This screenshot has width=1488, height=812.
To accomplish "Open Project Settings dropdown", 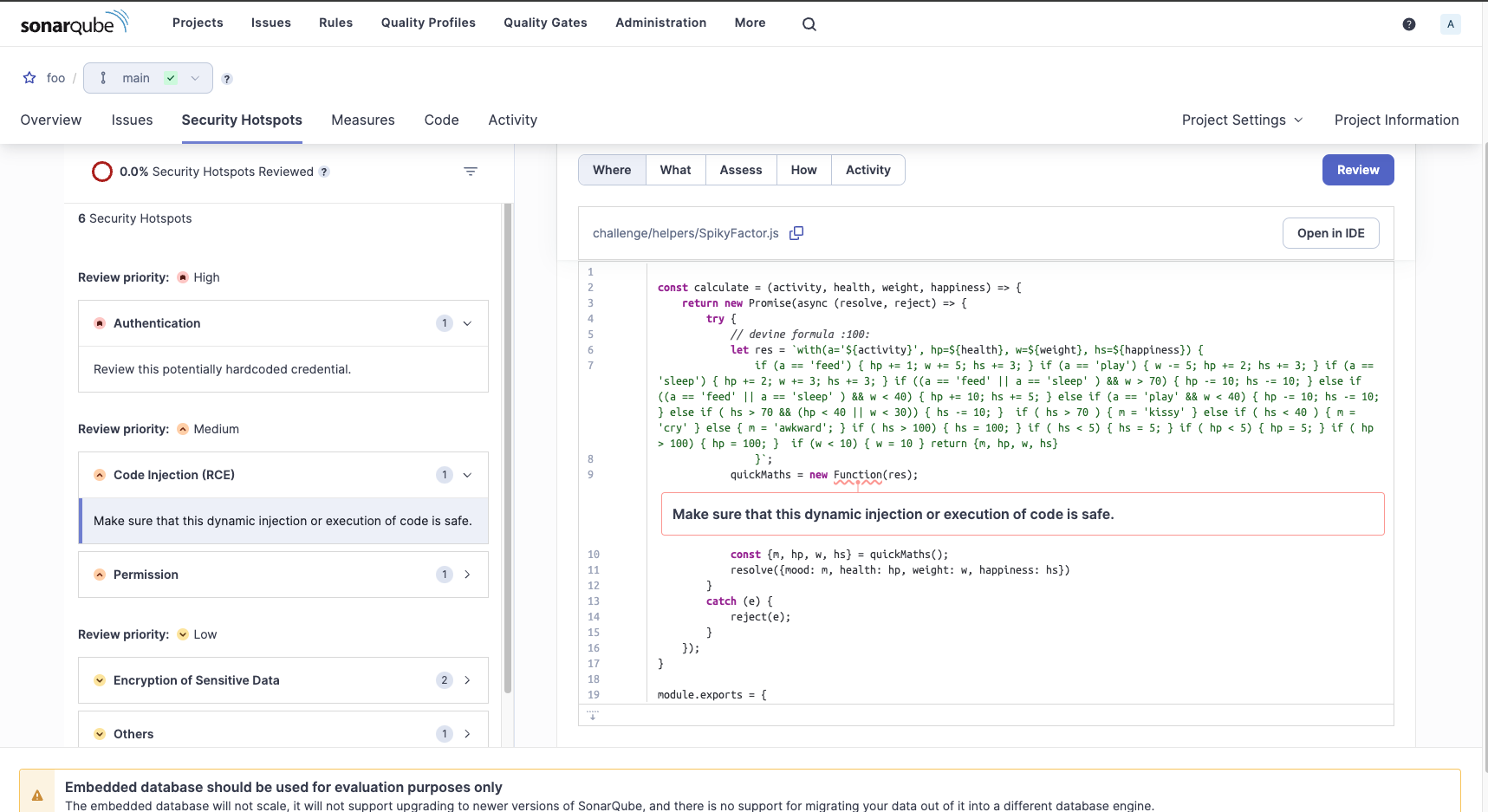I will pos(1241,120).
